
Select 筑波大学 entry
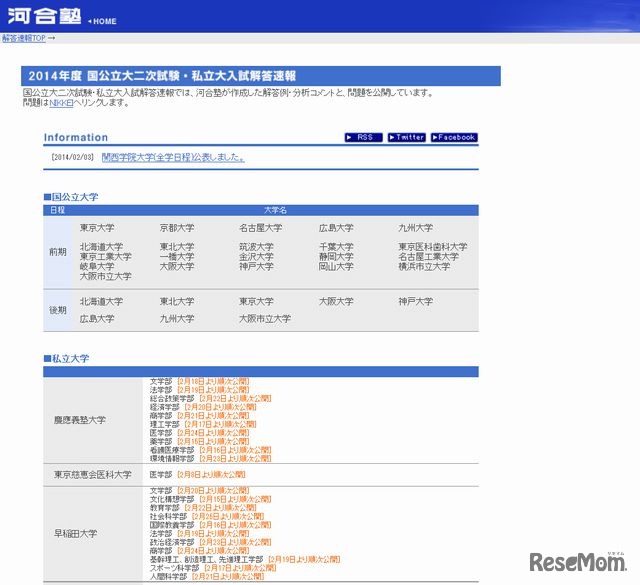256,247
